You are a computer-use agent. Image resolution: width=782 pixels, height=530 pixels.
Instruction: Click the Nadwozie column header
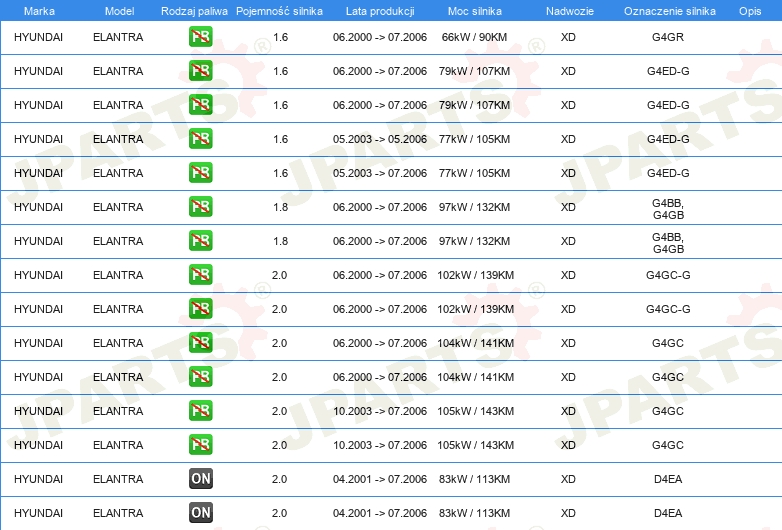click(x=570, y=11)
